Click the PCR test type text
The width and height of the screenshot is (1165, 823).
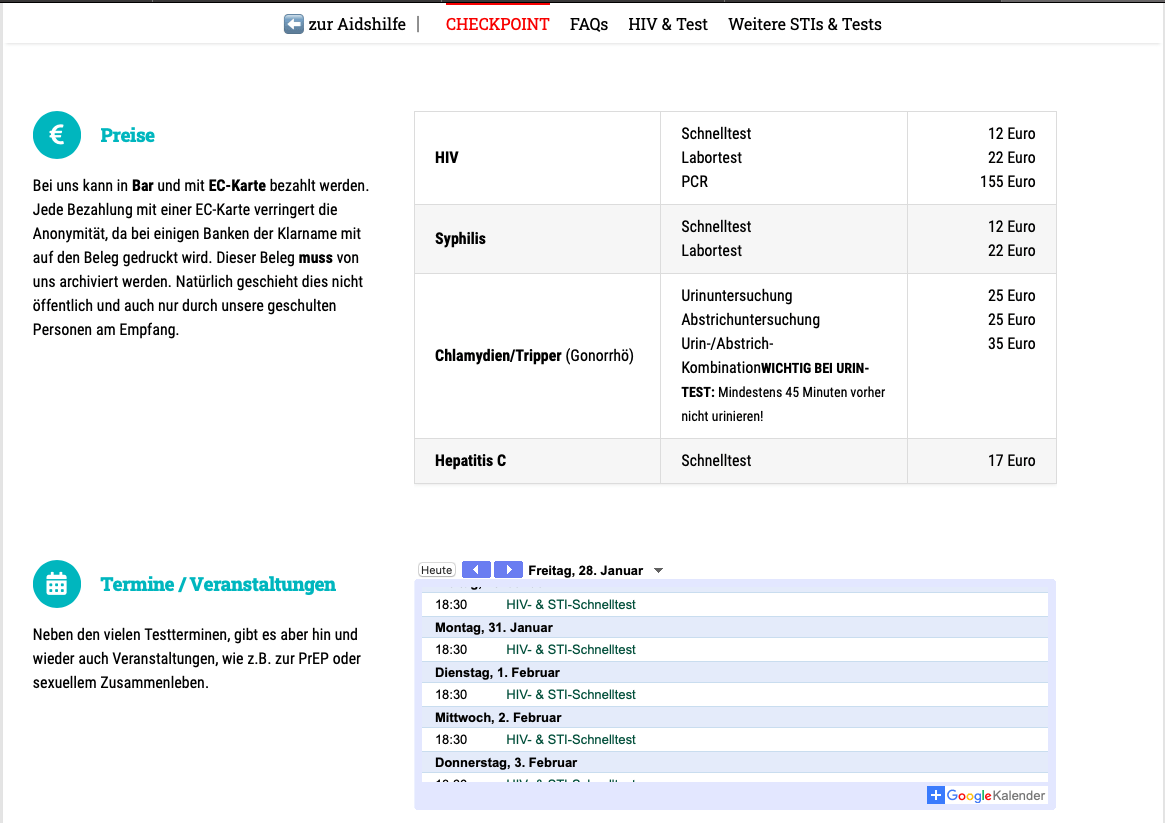pos(695,181)
